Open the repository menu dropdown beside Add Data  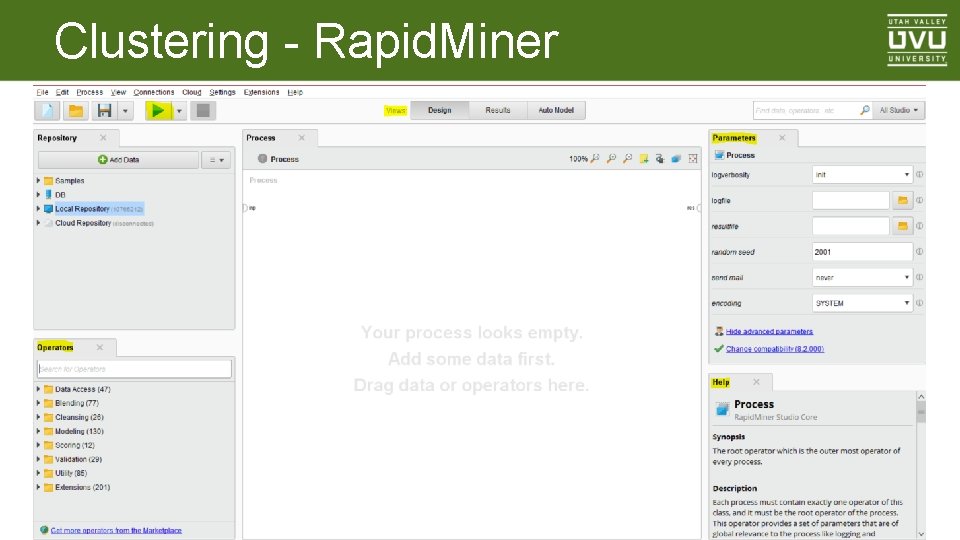click(x=216, y=160)
